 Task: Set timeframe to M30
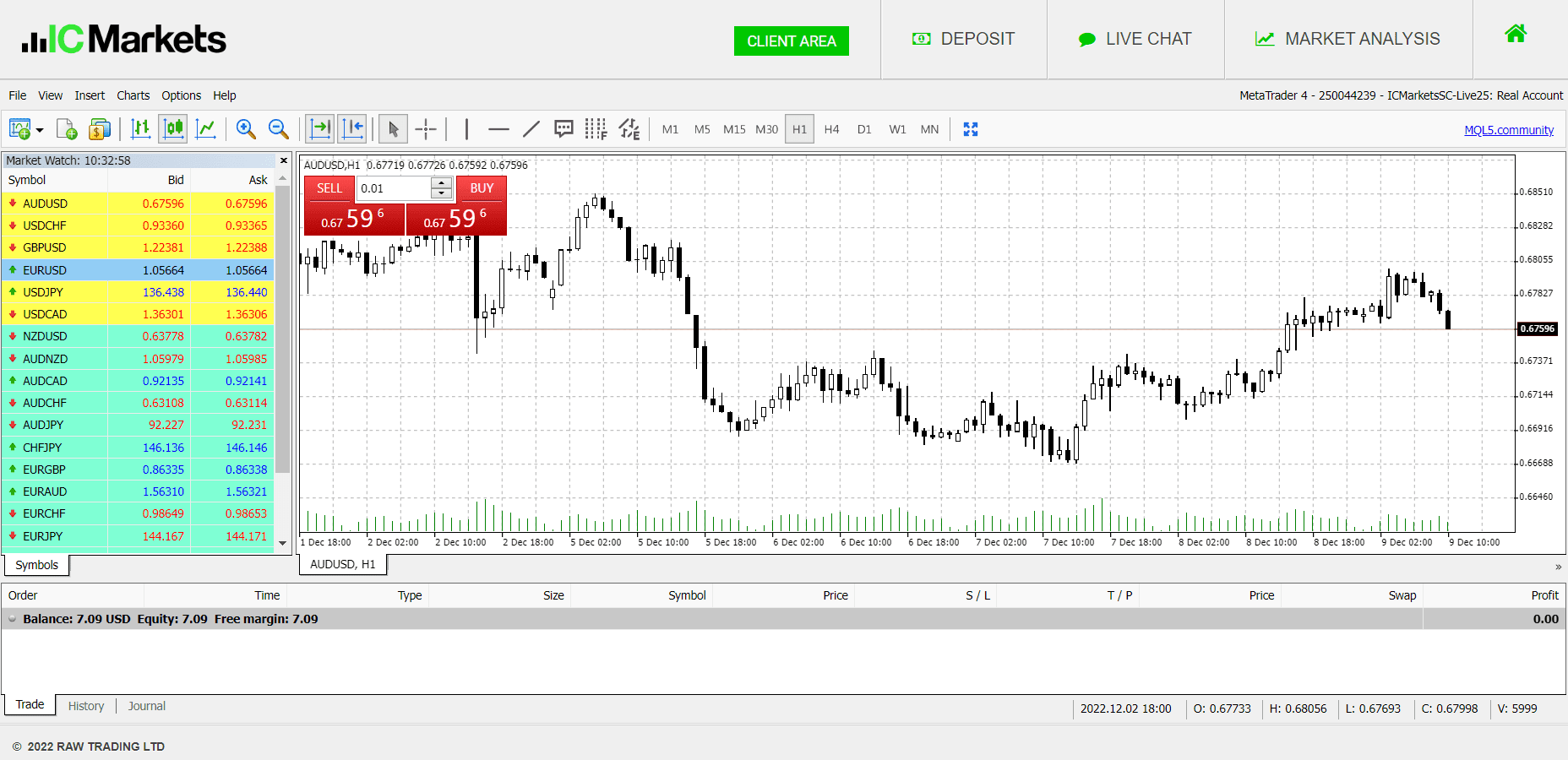(766, 129)
